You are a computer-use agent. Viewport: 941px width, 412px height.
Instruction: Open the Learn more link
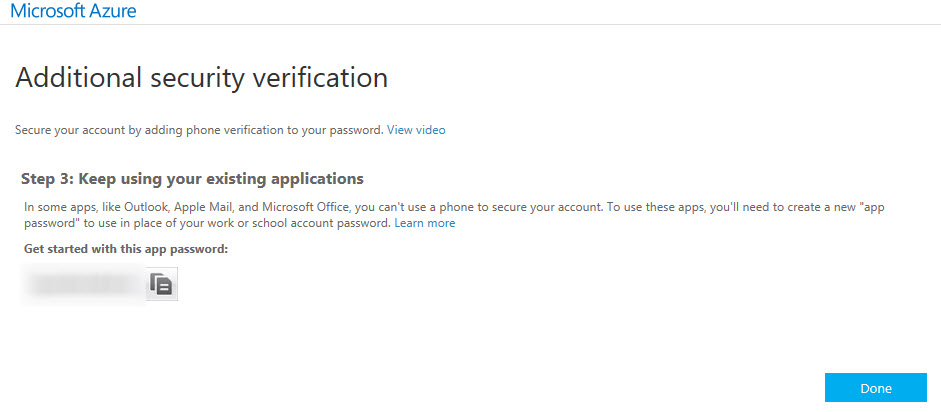[425, 223]
